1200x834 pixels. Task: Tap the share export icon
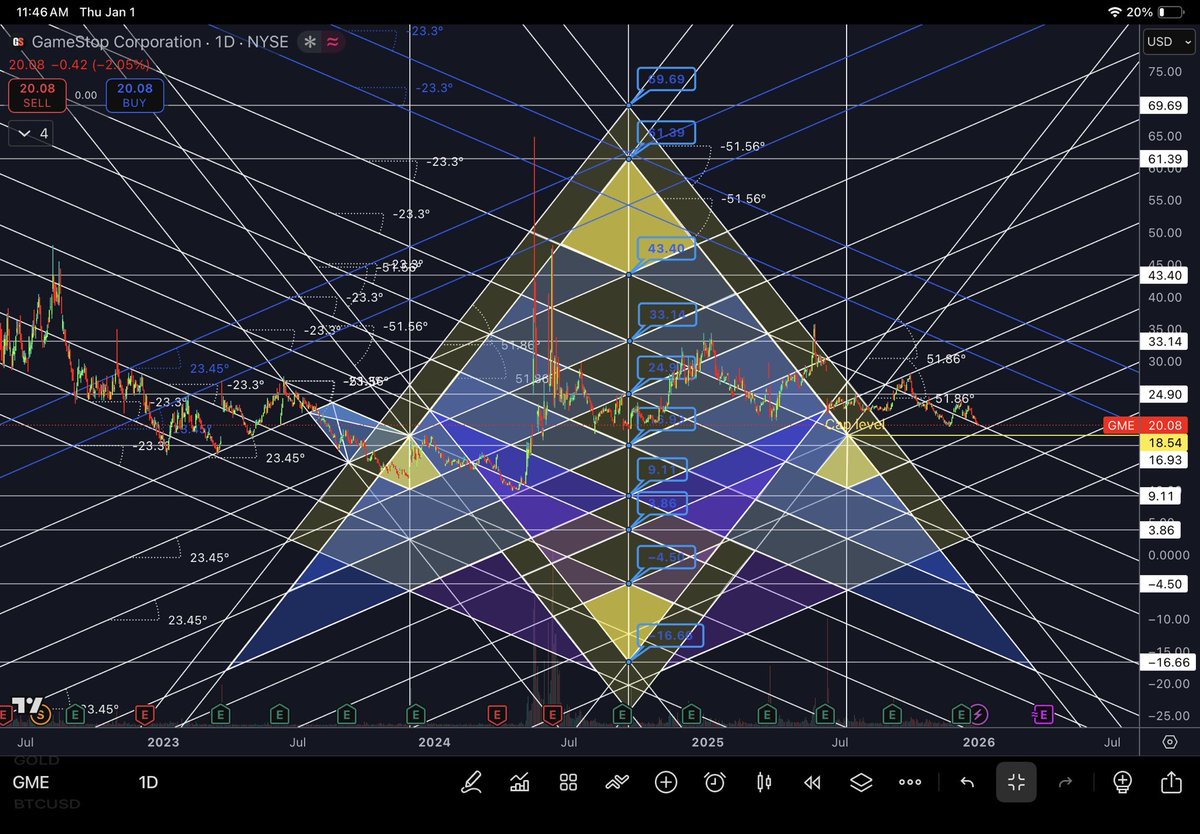pos(1171,782)
